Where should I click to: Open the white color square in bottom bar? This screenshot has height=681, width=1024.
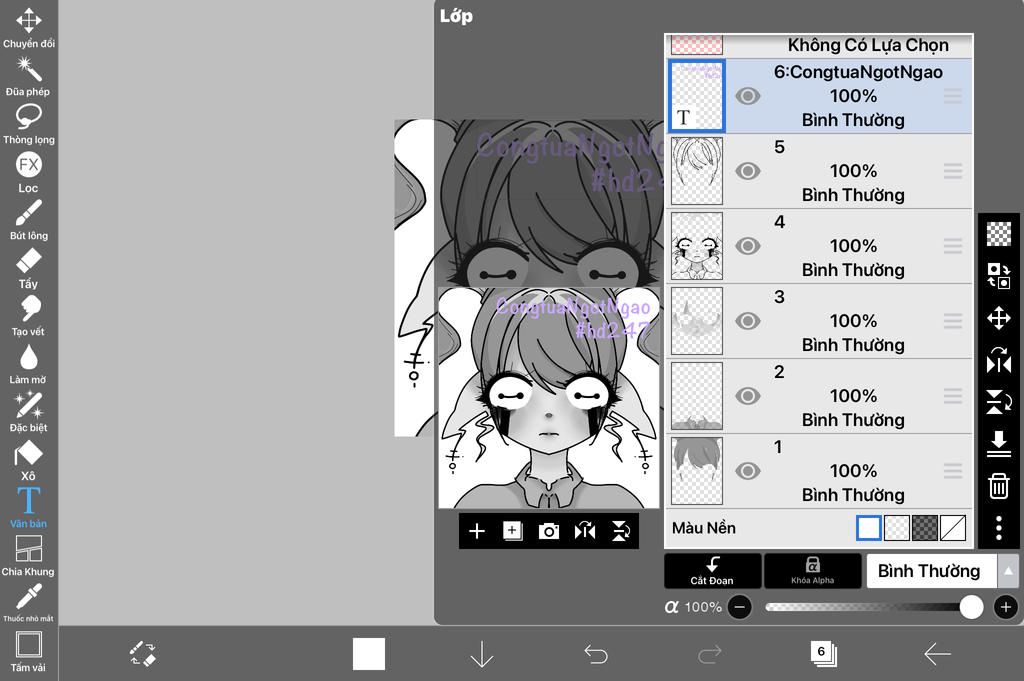[x=369, y=654]
